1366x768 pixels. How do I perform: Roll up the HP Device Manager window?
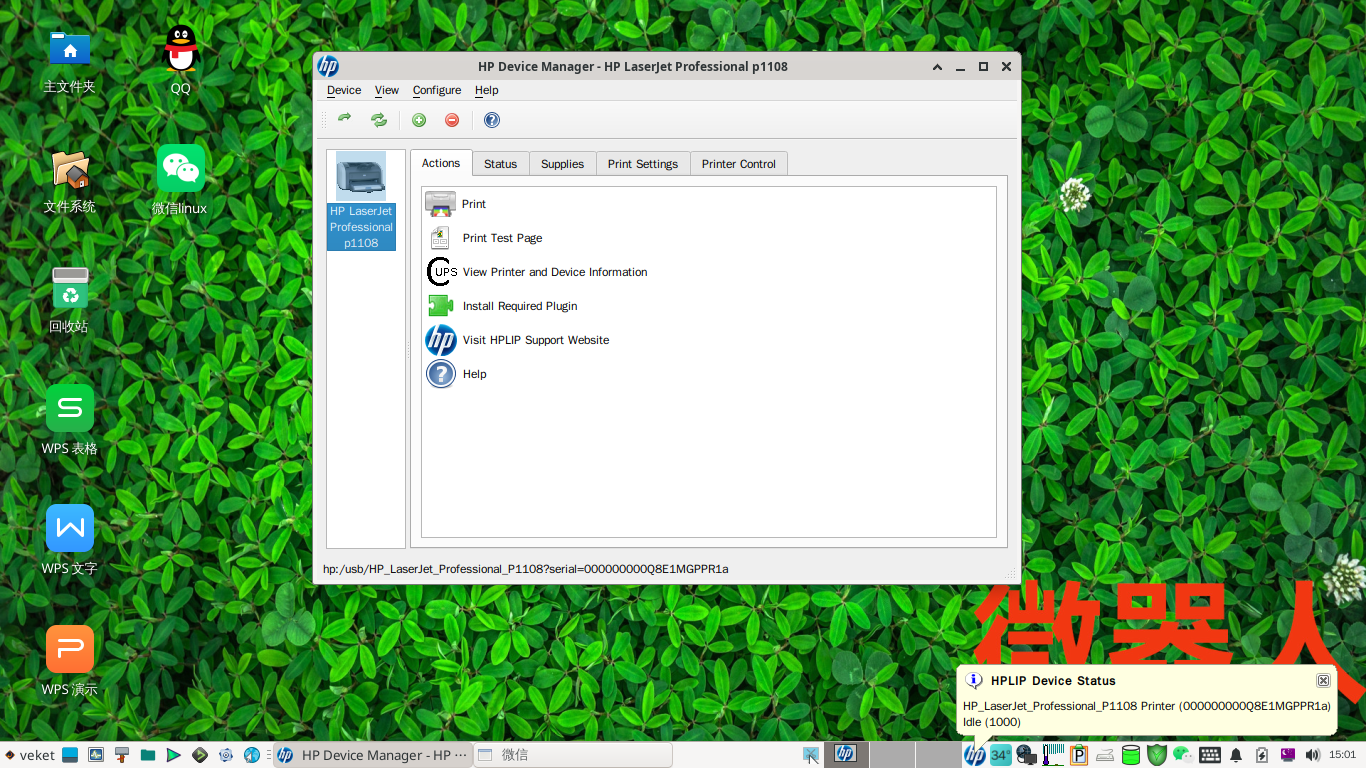[x=937, y=67]
